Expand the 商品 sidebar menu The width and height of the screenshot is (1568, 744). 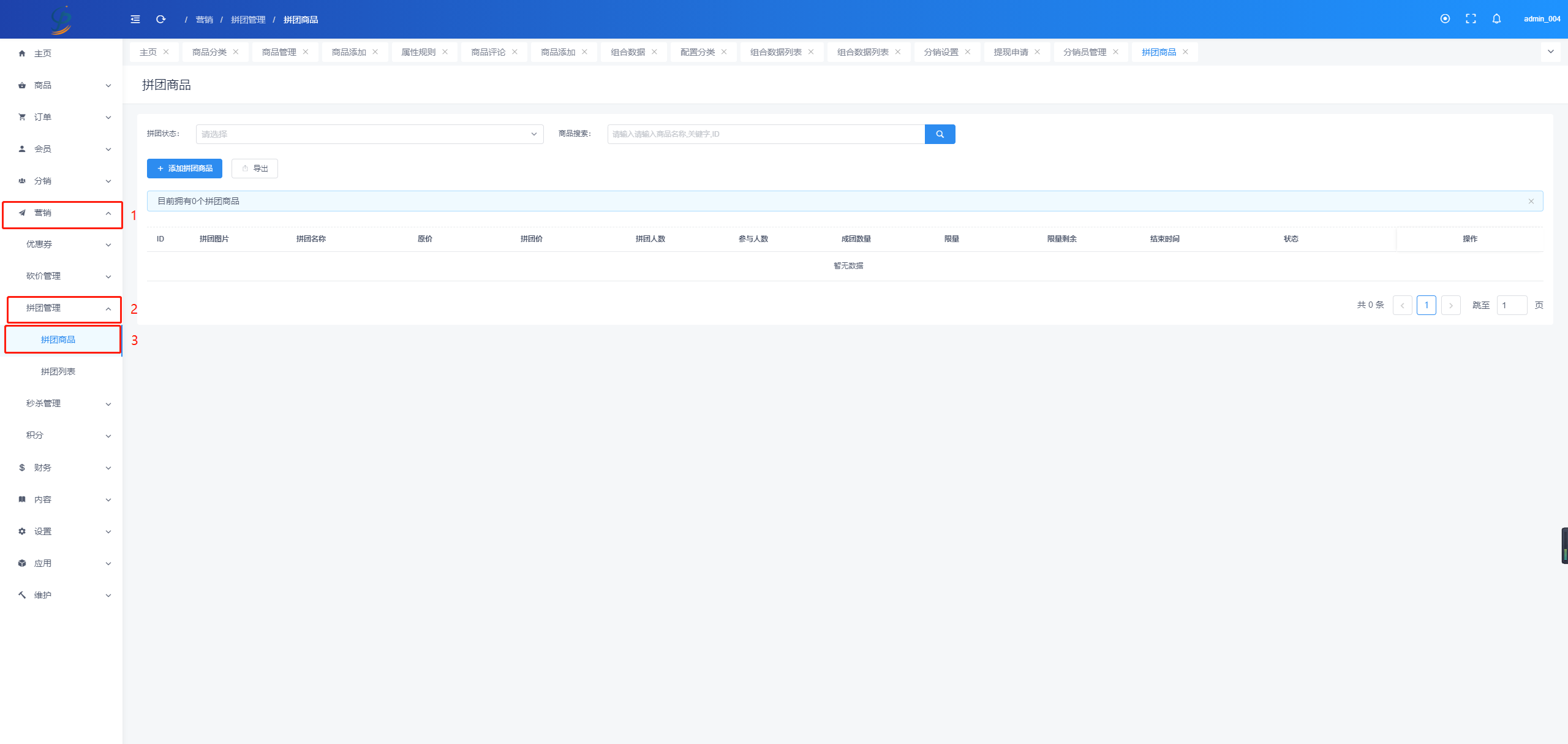61,85
